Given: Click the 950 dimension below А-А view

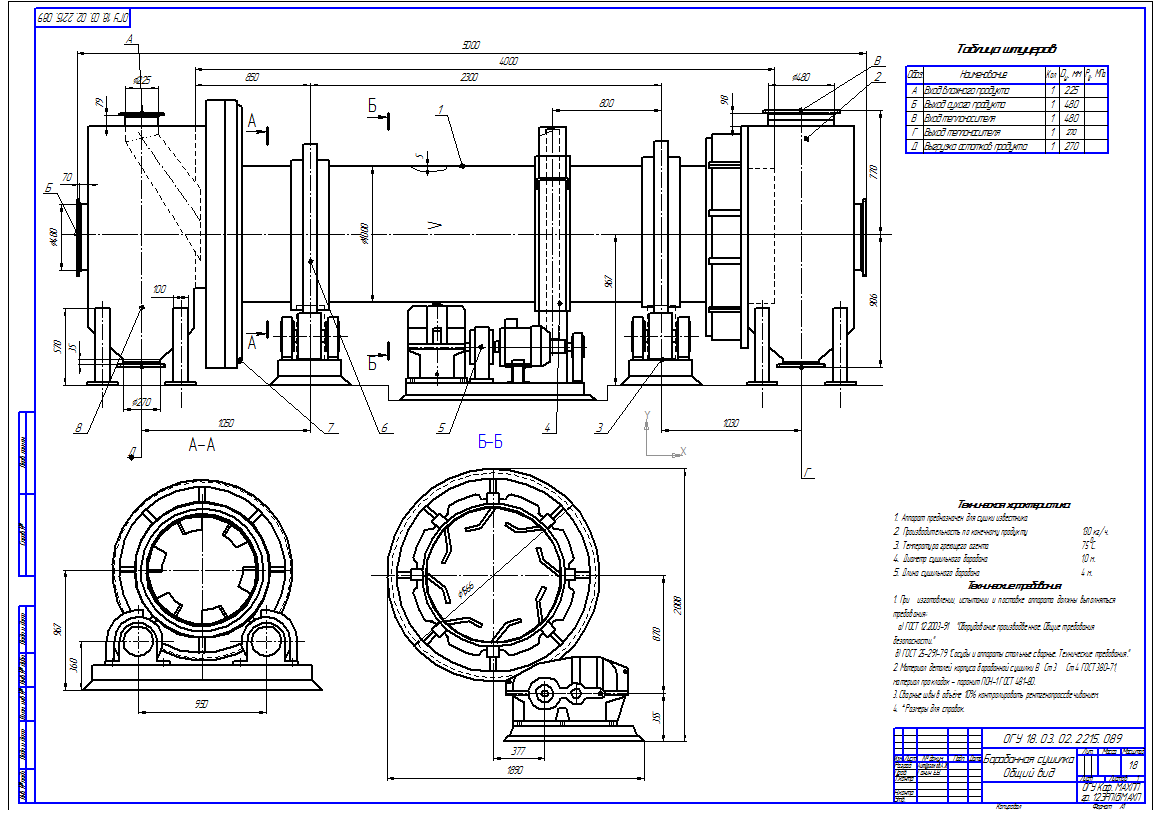Looking at the screenshot, I should 200,705.
